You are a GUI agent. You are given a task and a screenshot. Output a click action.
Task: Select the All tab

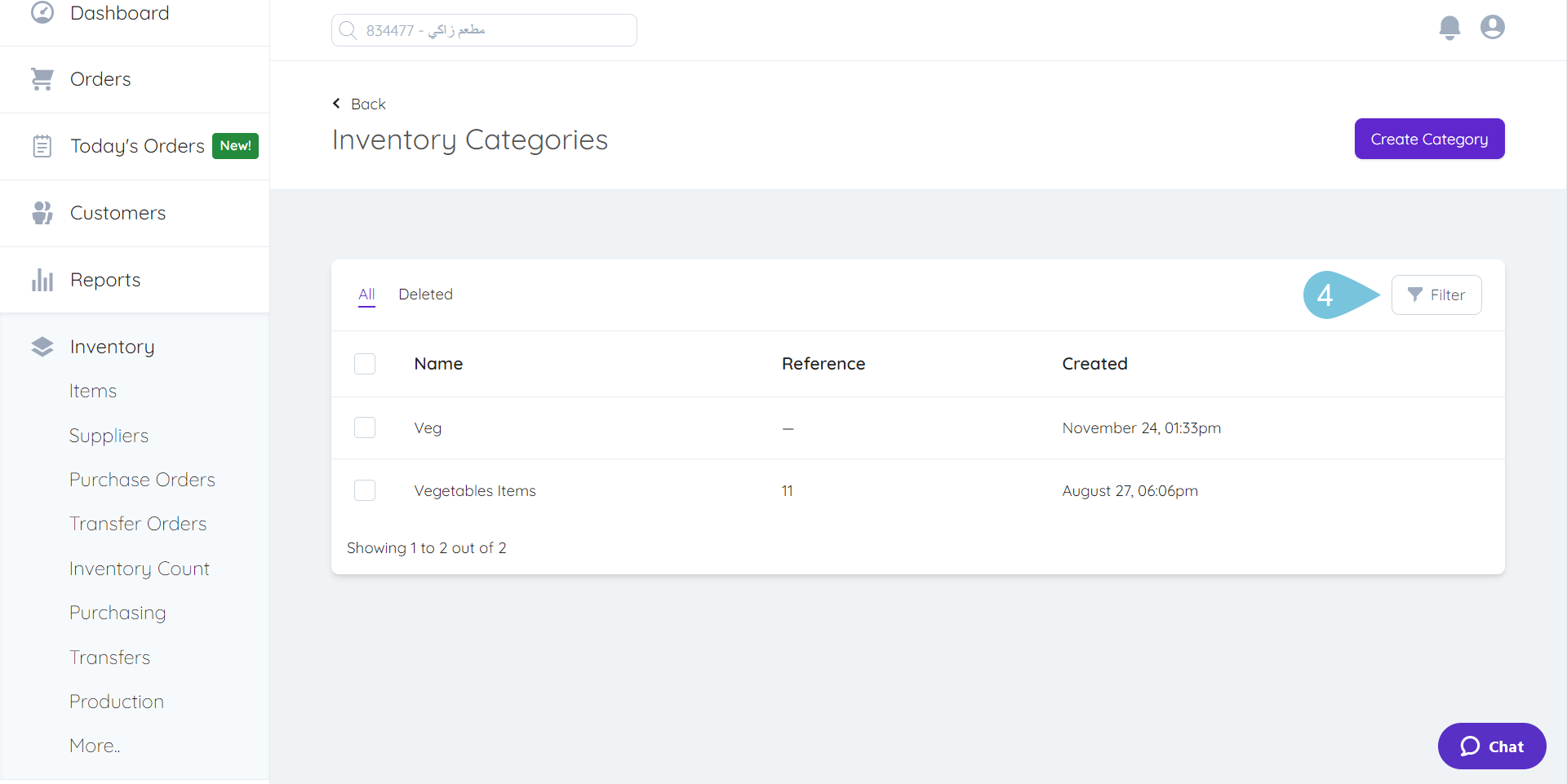pyautogui.click(x=366, y=295)
